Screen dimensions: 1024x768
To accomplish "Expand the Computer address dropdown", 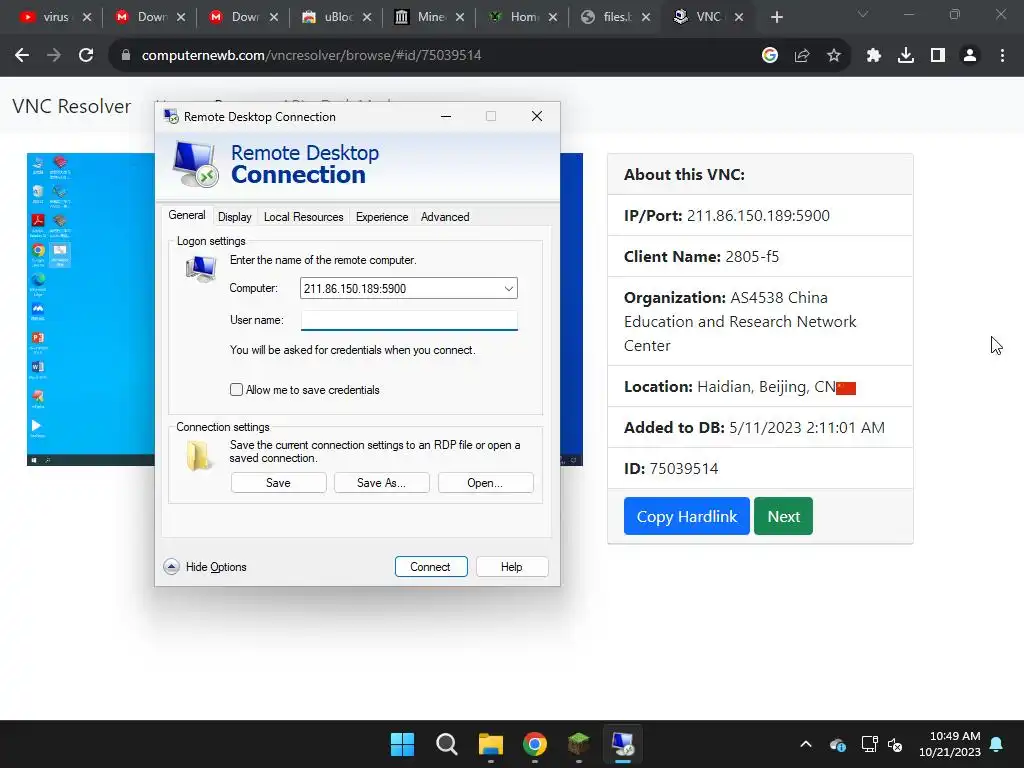I will click(508, 289).
